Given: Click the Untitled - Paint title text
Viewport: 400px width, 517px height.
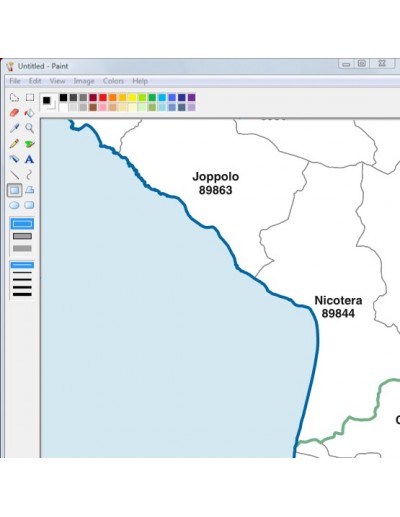Looking at the screenshot, I should tap(43, 66).
